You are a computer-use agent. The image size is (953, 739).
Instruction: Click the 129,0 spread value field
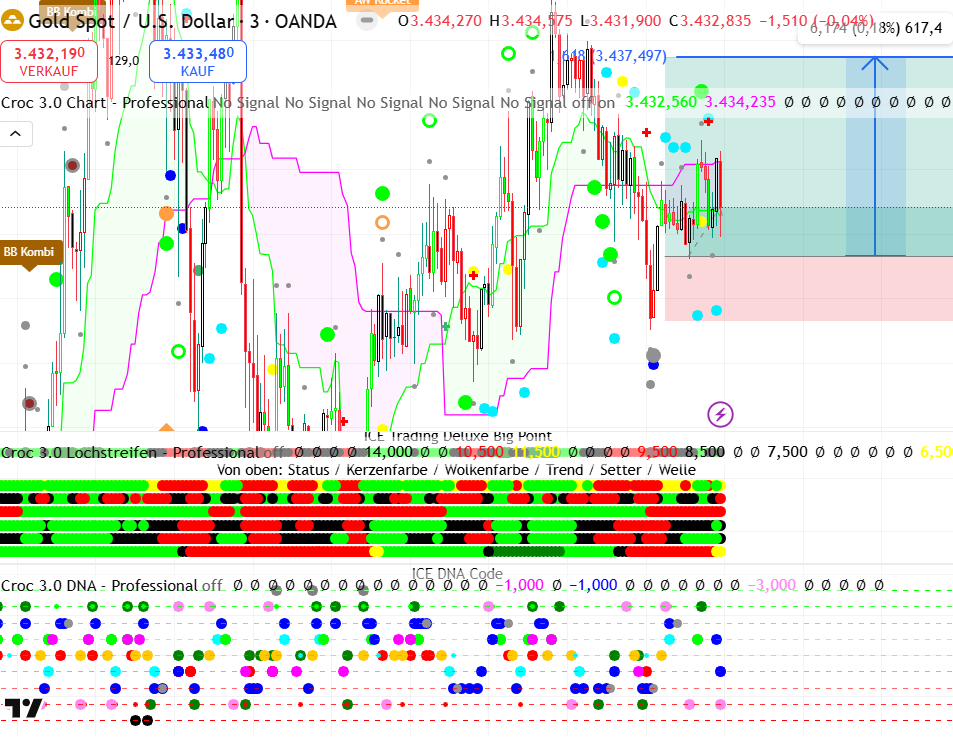point(123,61)
